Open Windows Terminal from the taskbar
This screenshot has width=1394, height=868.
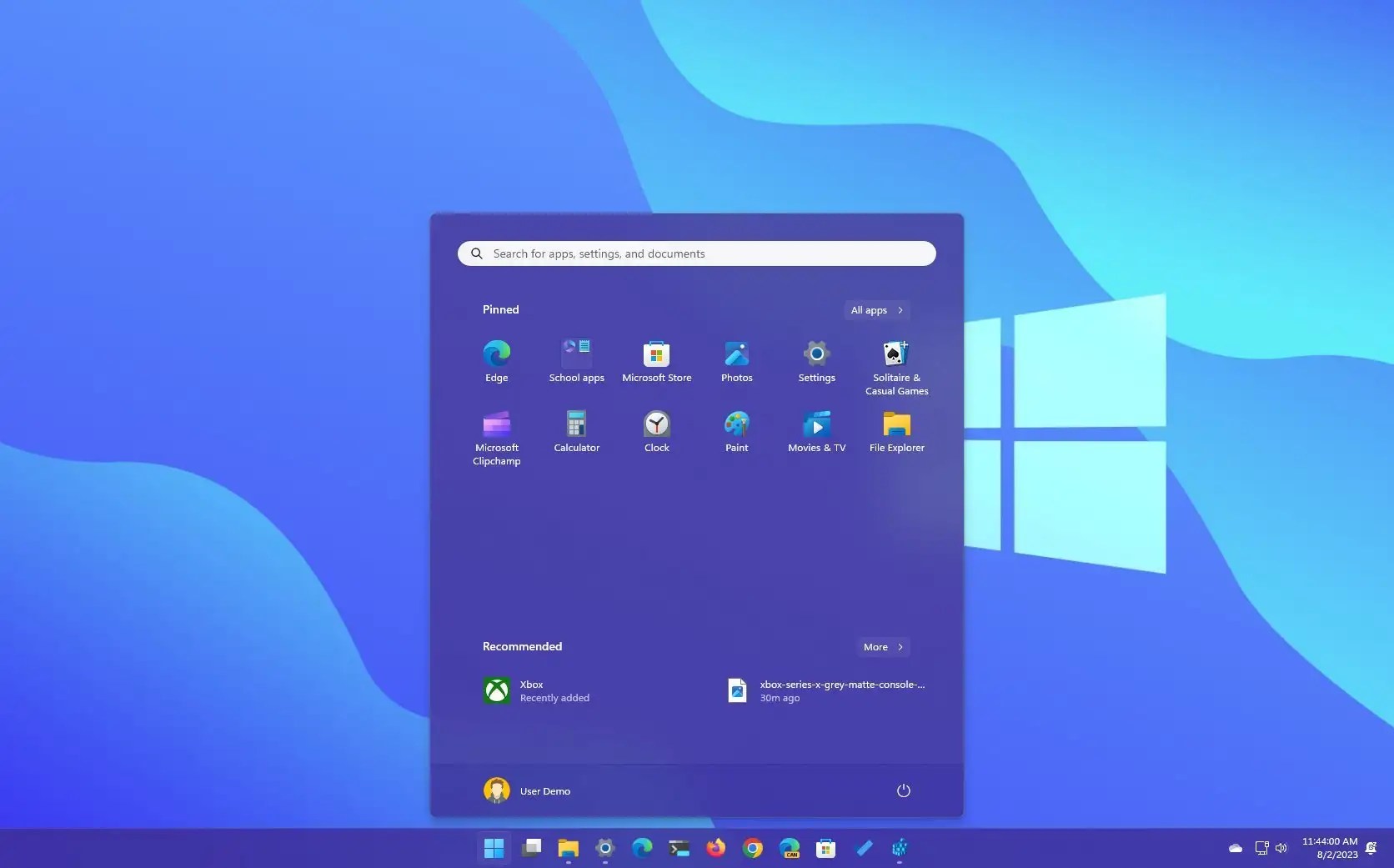point(678,848)
